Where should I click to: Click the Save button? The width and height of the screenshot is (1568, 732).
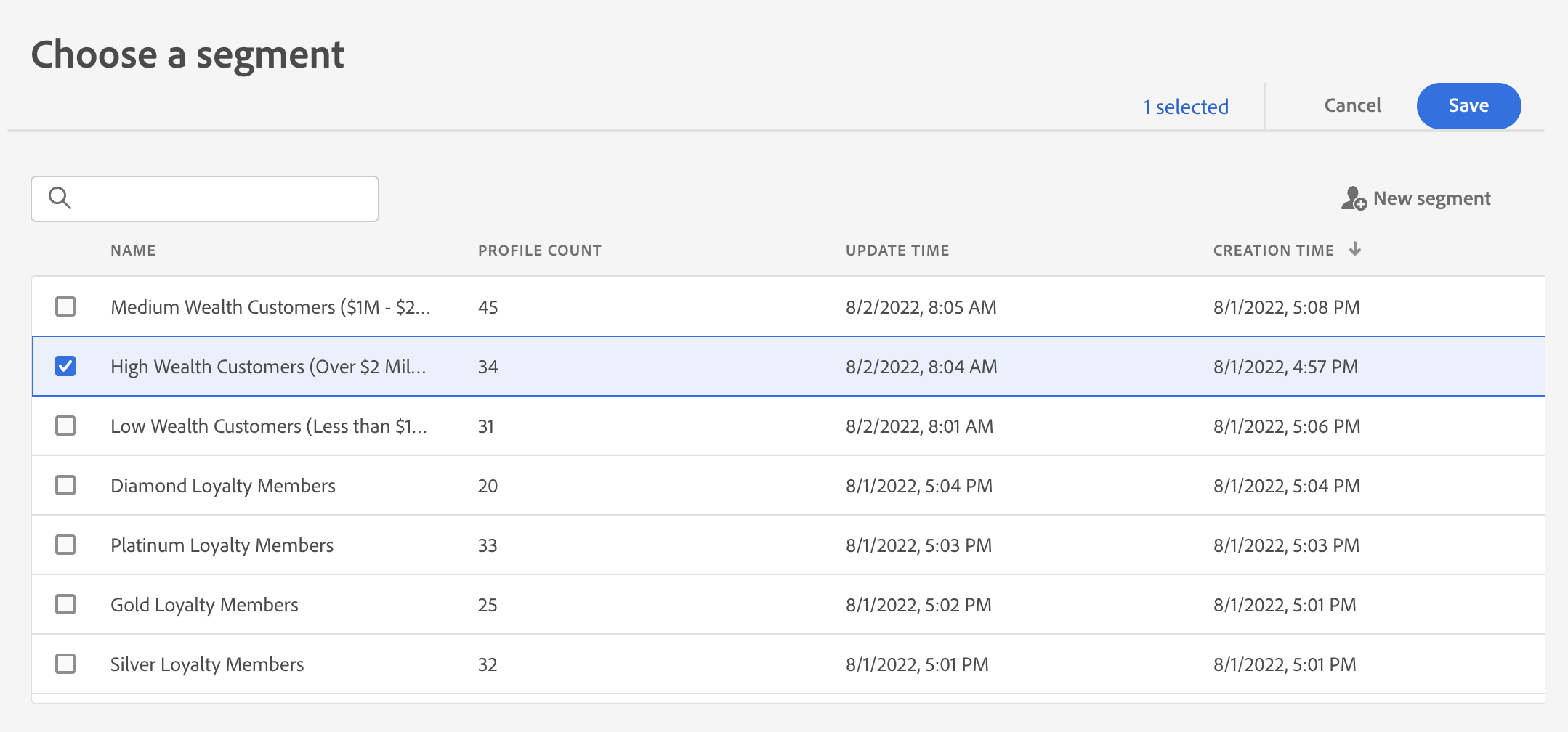point(1468,106)
